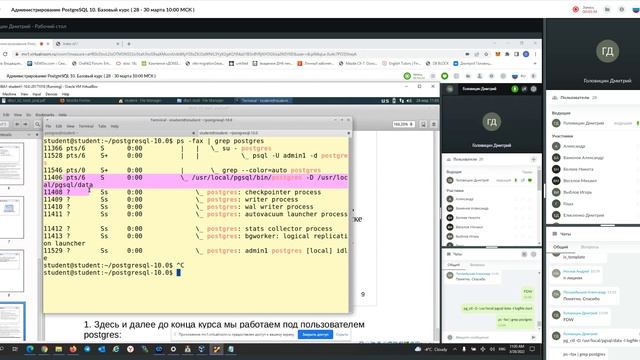Click the MetaMask fox extension icon
Screen dimensions: 640x360
pyautogui.click(x=498, y=54)
